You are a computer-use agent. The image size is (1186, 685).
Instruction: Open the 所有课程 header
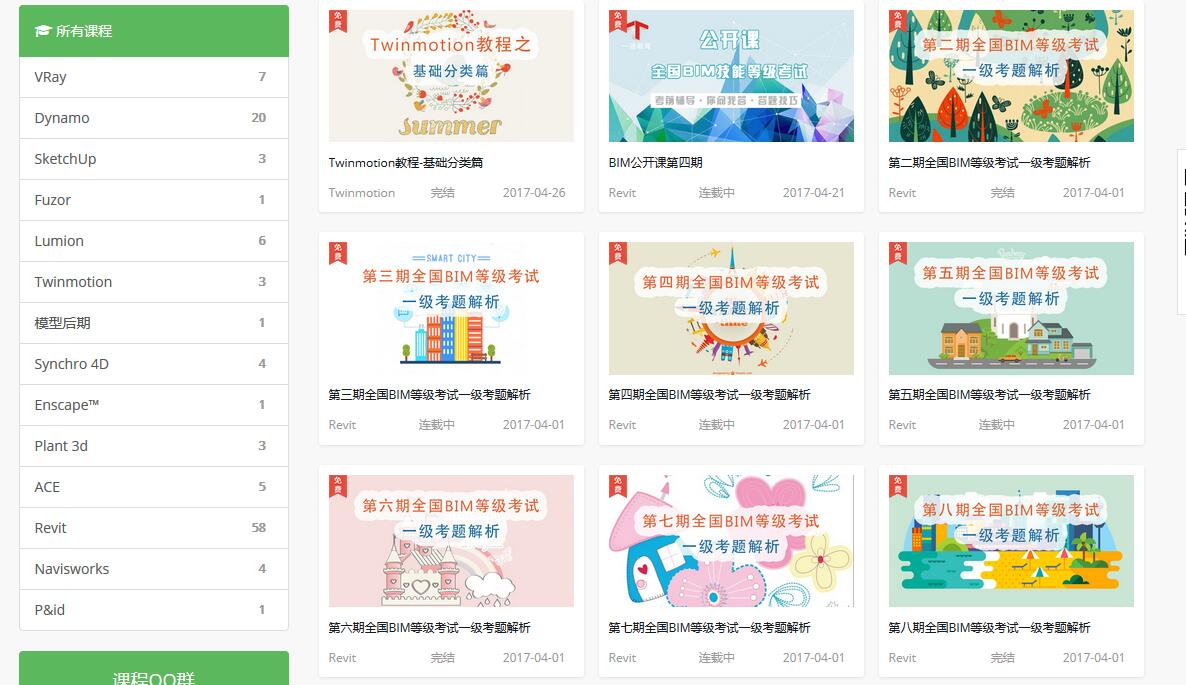154,31
